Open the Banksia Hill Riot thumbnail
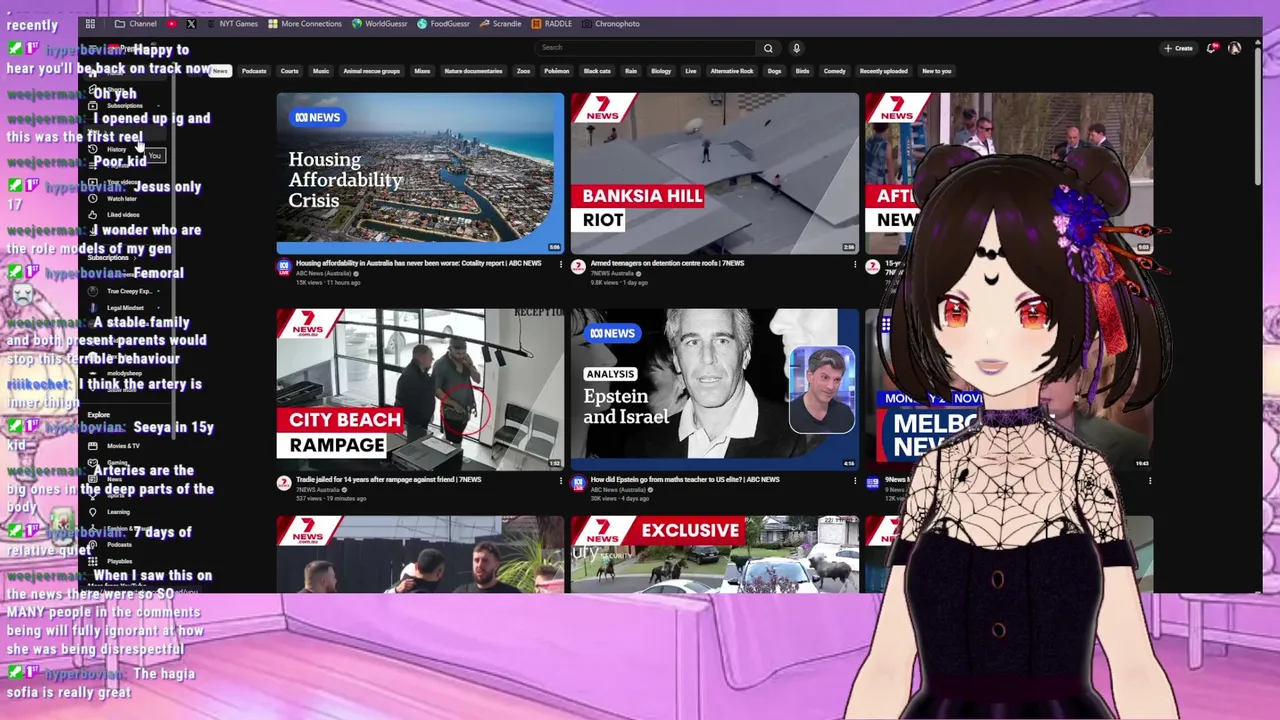 point(714,174)
